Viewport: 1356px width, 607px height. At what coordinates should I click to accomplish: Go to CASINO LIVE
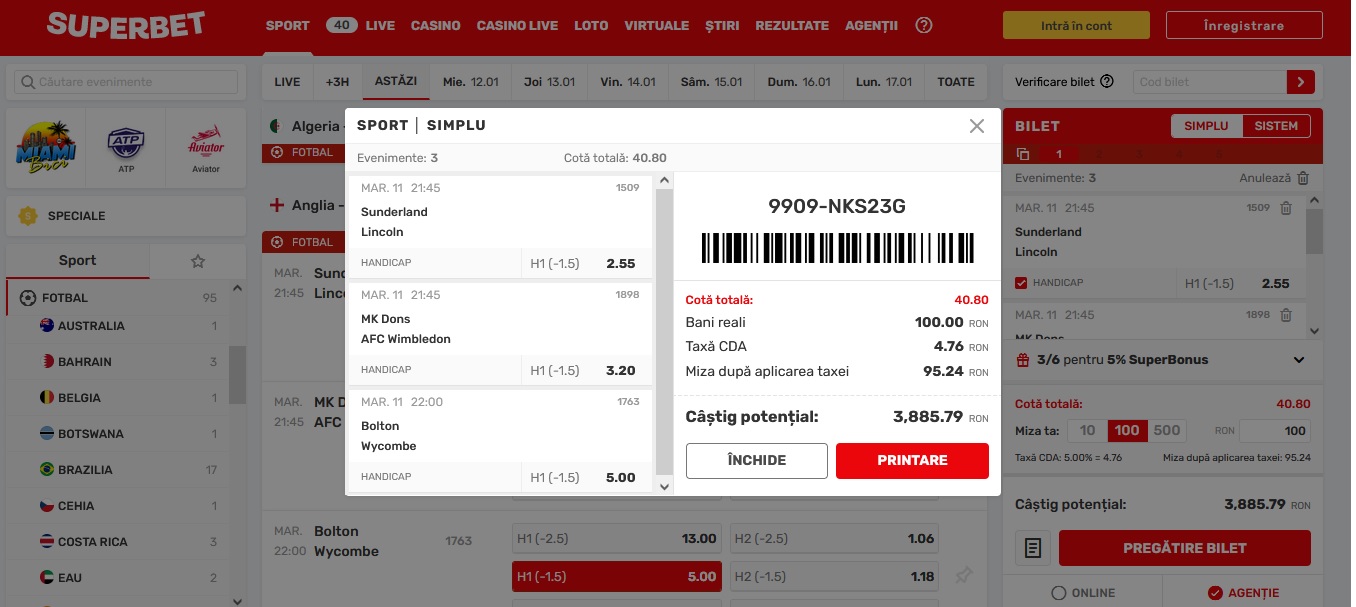(517, 26)
